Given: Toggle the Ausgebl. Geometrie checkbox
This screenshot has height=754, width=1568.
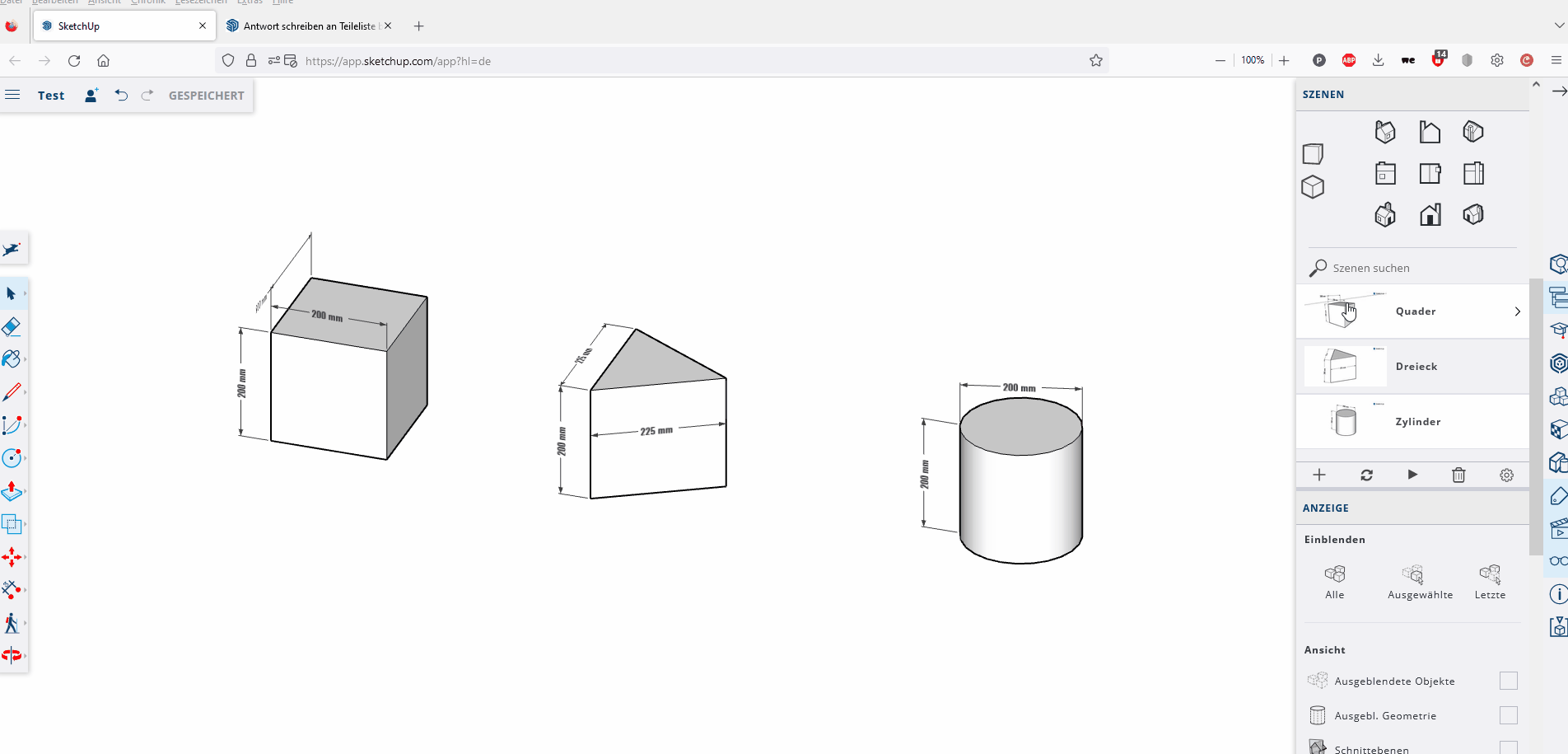Looking at the screenshot, I should (1508, 715).
